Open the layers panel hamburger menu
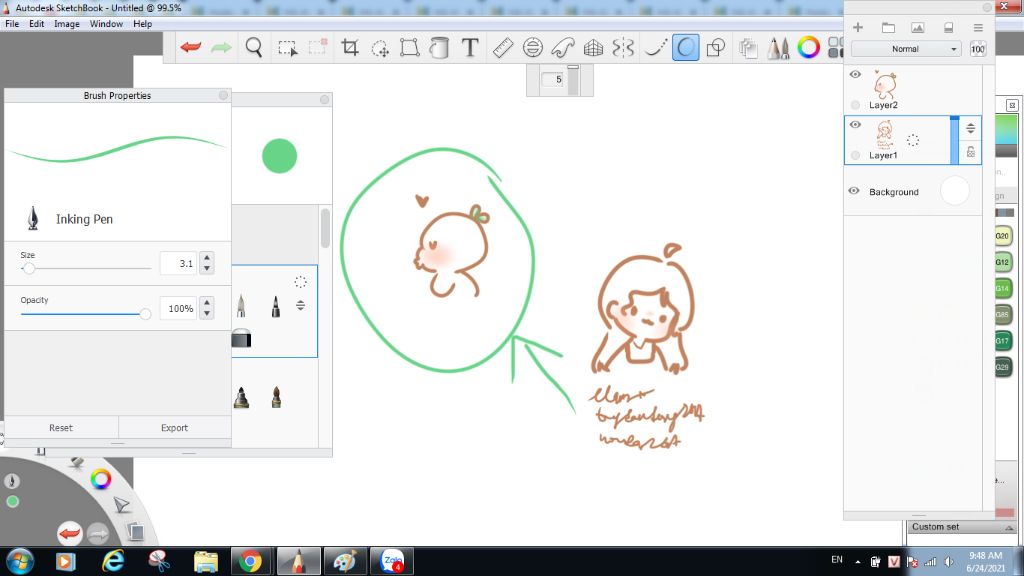The width and height of the screenshot is (1024, 576). (978, 27)
